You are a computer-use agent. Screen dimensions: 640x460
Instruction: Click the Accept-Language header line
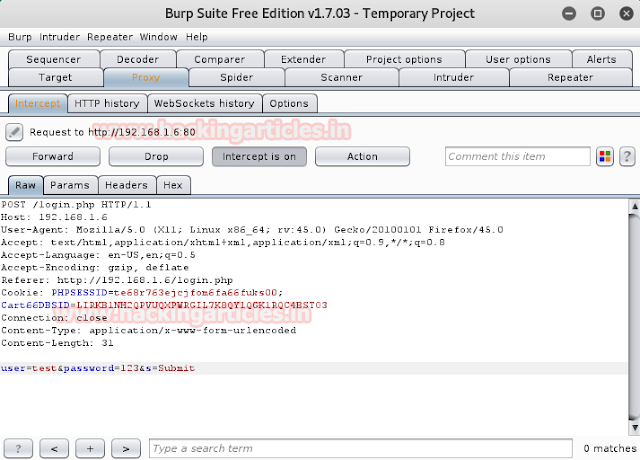(x=98, y=255)
